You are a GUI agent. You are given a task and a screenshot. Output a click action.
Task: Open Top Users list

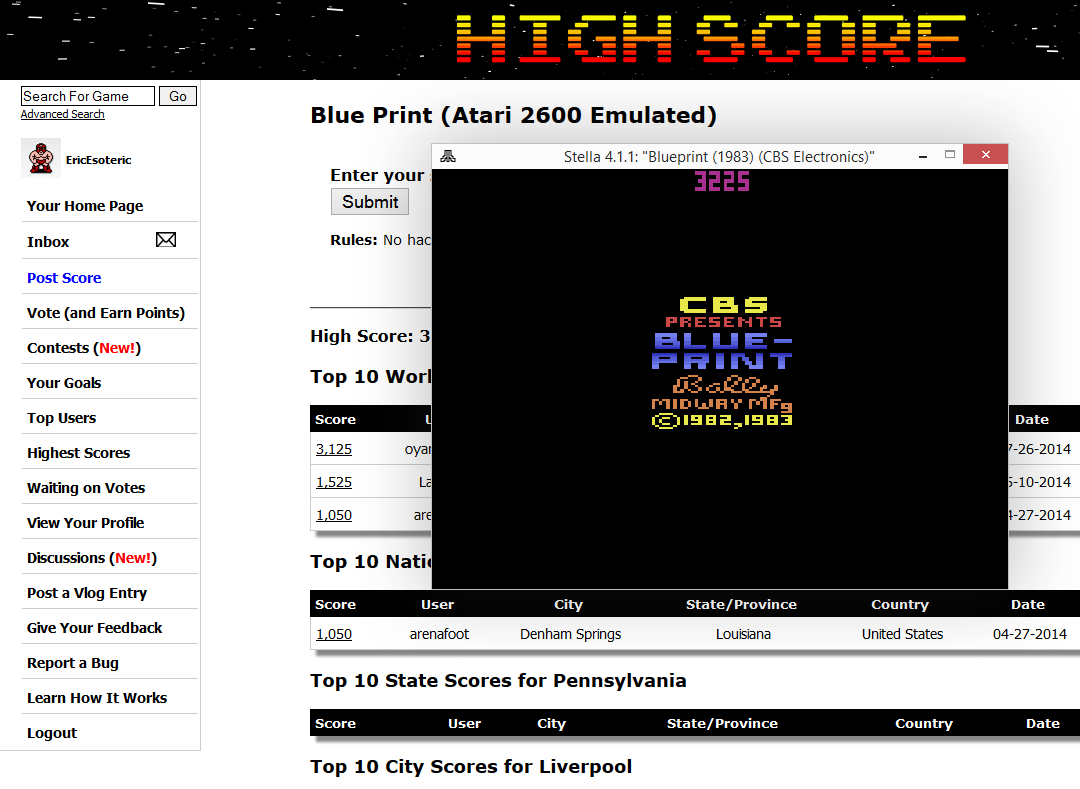[61, 419]
